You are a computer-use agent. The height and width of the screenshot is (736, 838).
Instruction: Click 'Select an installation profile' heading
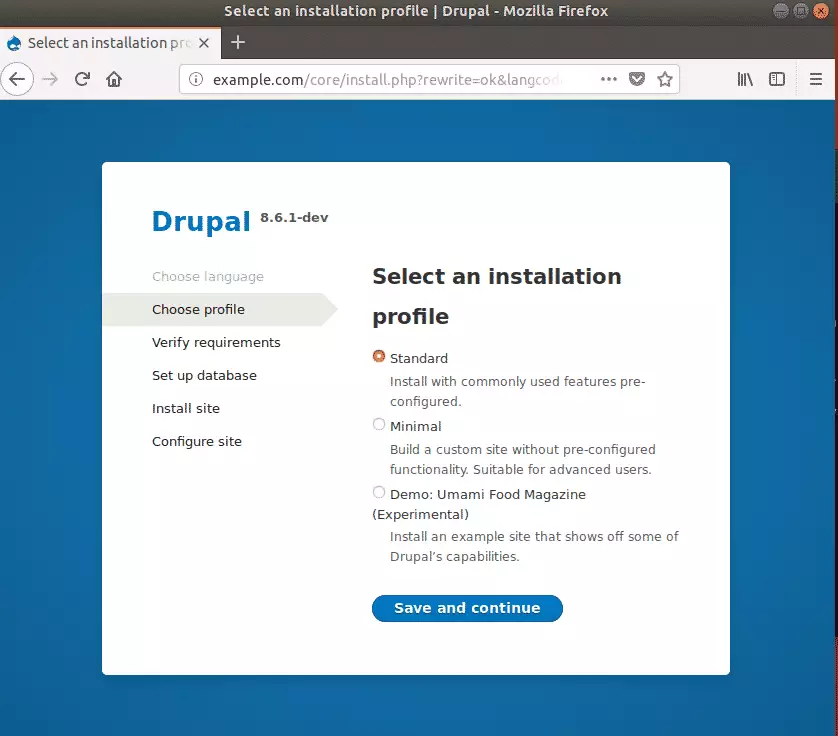pos(497,296)
